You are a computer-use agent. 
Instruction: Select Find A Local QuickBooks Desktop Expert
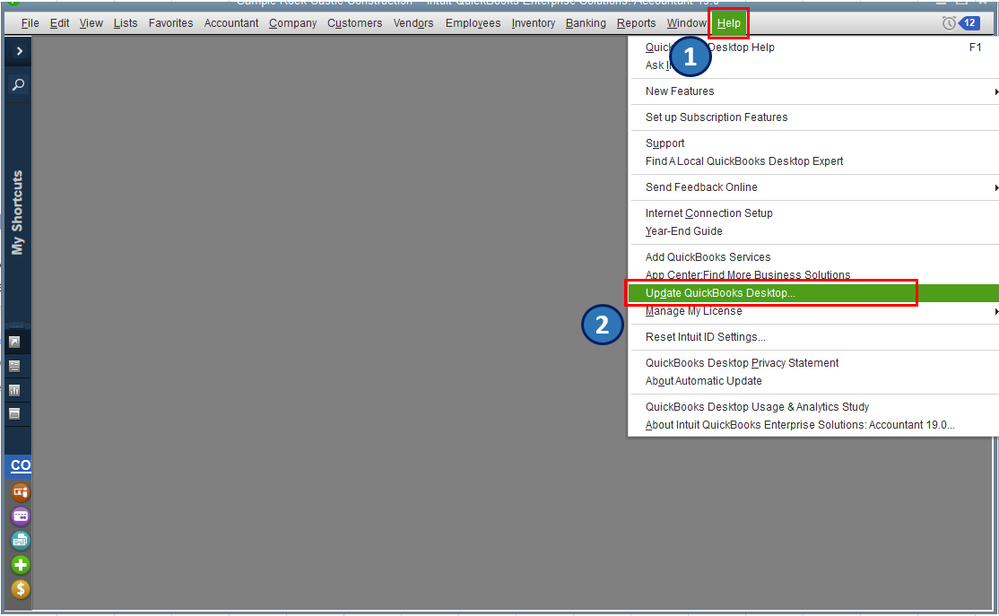click(x=814, y=161)
